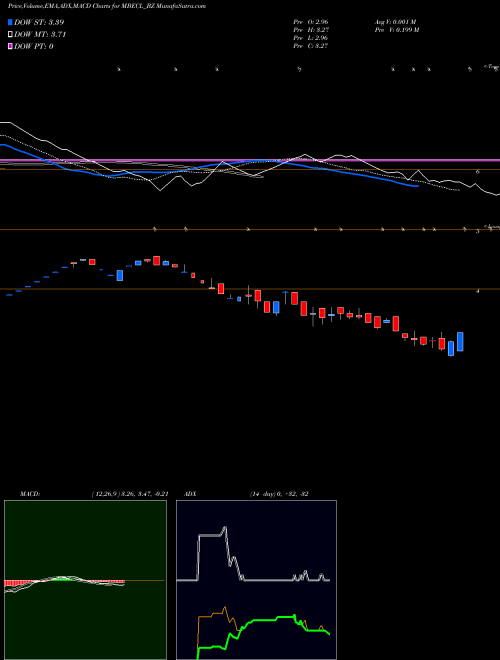Click the magenta DOW PT legend swatch
Image resolution: width=500 pixels, height=660 pixels.
10,46
